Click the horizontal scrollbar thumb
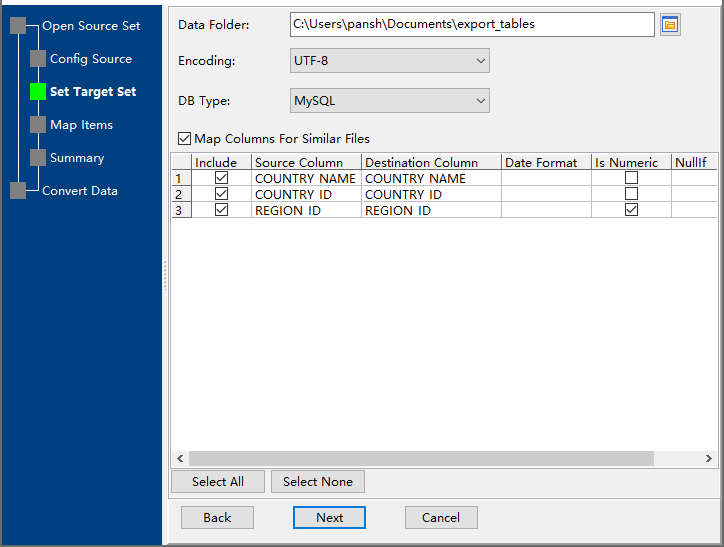This screenshot has height=547, width=724. [x=421, y=458]
